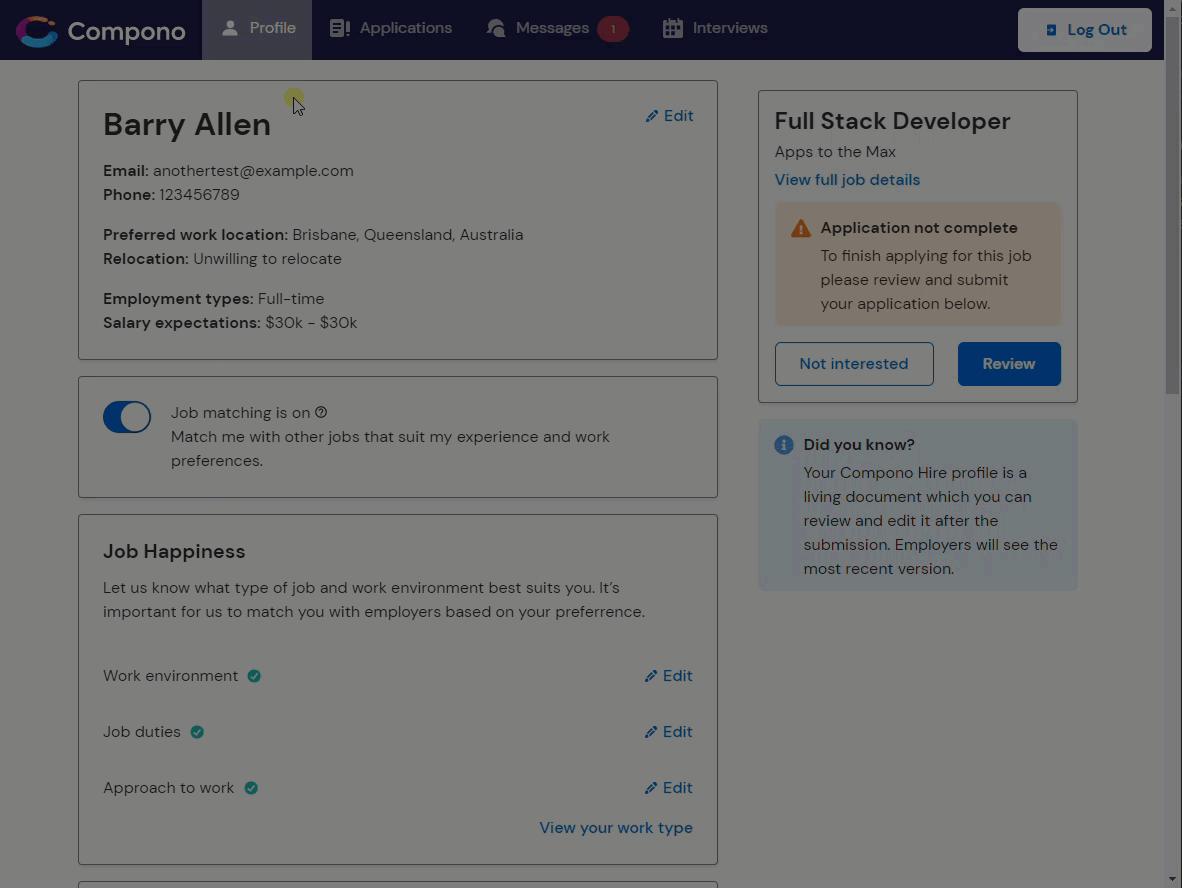
Task: Click the Log Out arrow icon
Action: (x=1051, y=30)
